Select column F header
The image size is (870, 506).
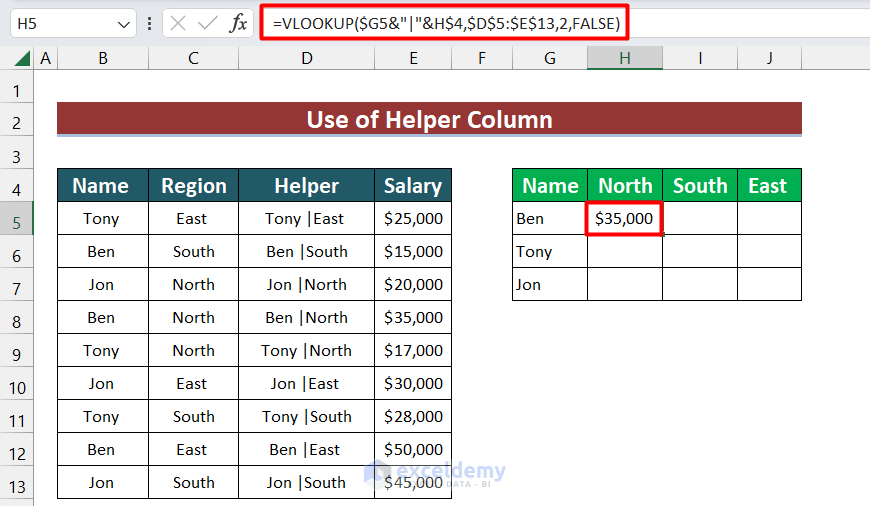click(x=482, y=58)
